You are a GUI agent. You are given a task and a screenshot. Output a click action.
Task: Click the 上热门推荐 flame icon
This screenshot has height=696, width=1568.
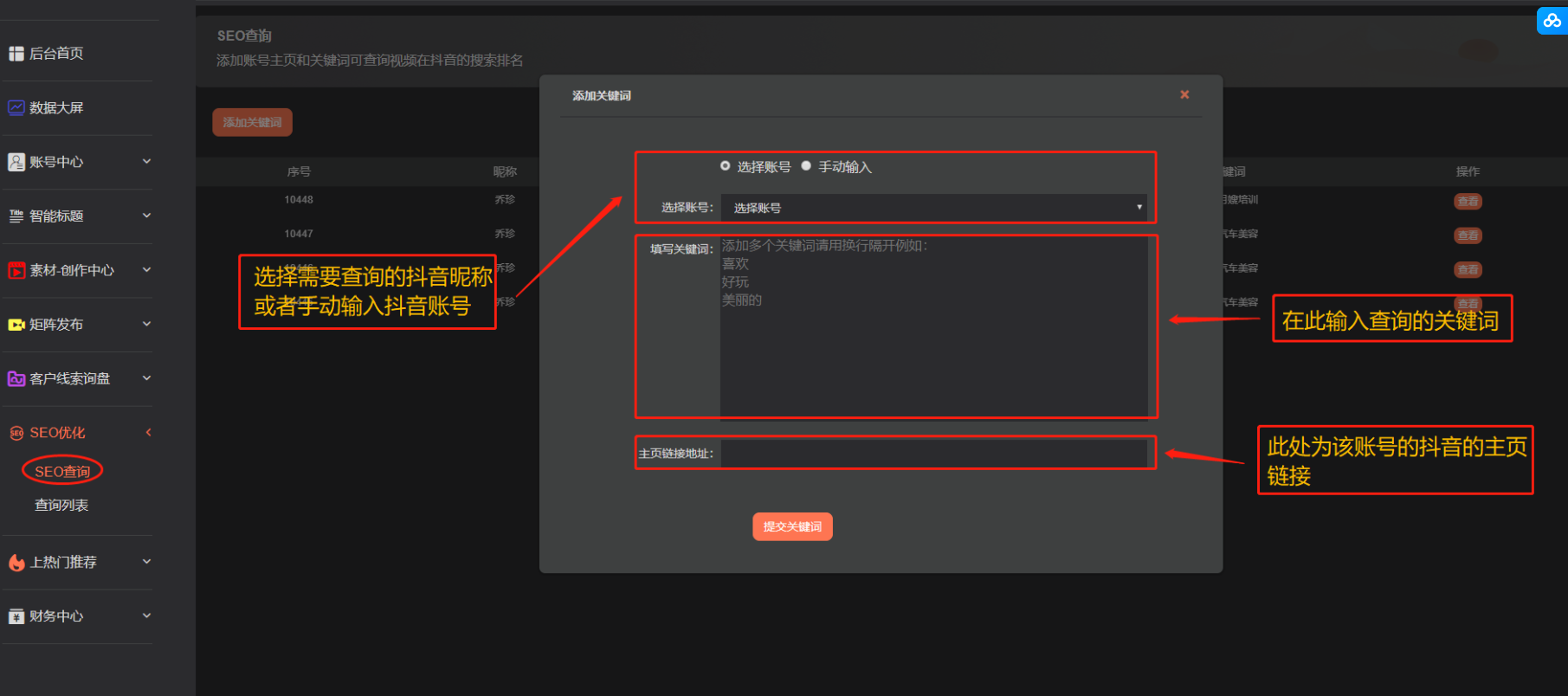(16, 563)
